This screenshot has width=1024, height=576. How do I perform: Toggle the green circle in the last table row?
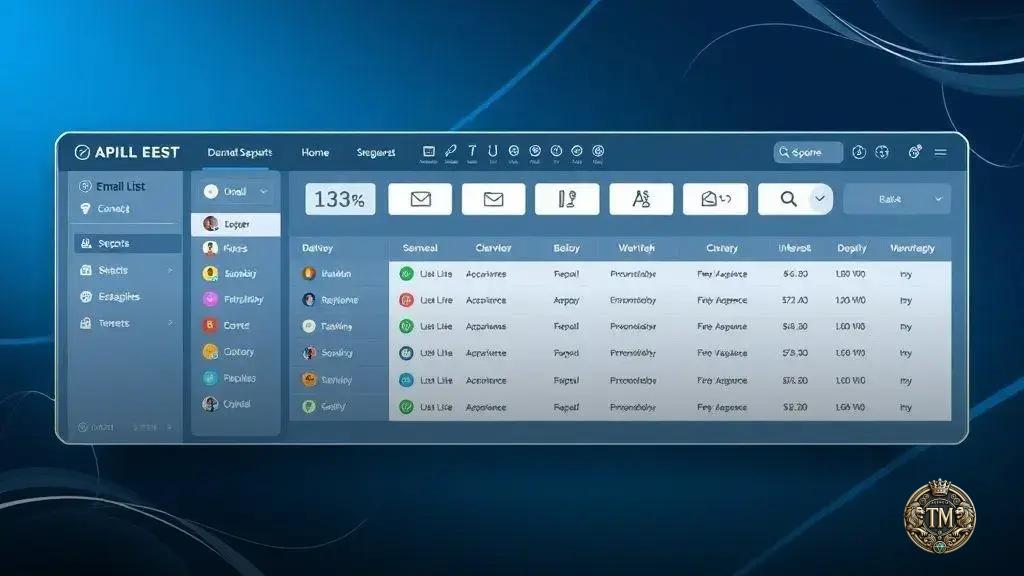click(x=406, y=407)
